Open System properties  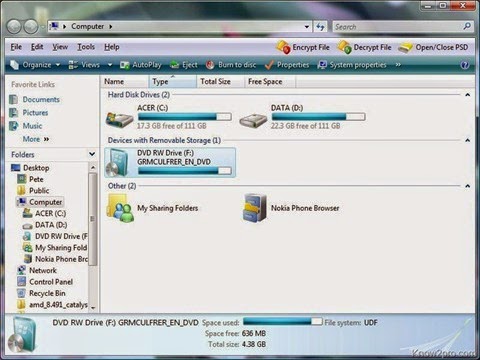click(352, 65)
